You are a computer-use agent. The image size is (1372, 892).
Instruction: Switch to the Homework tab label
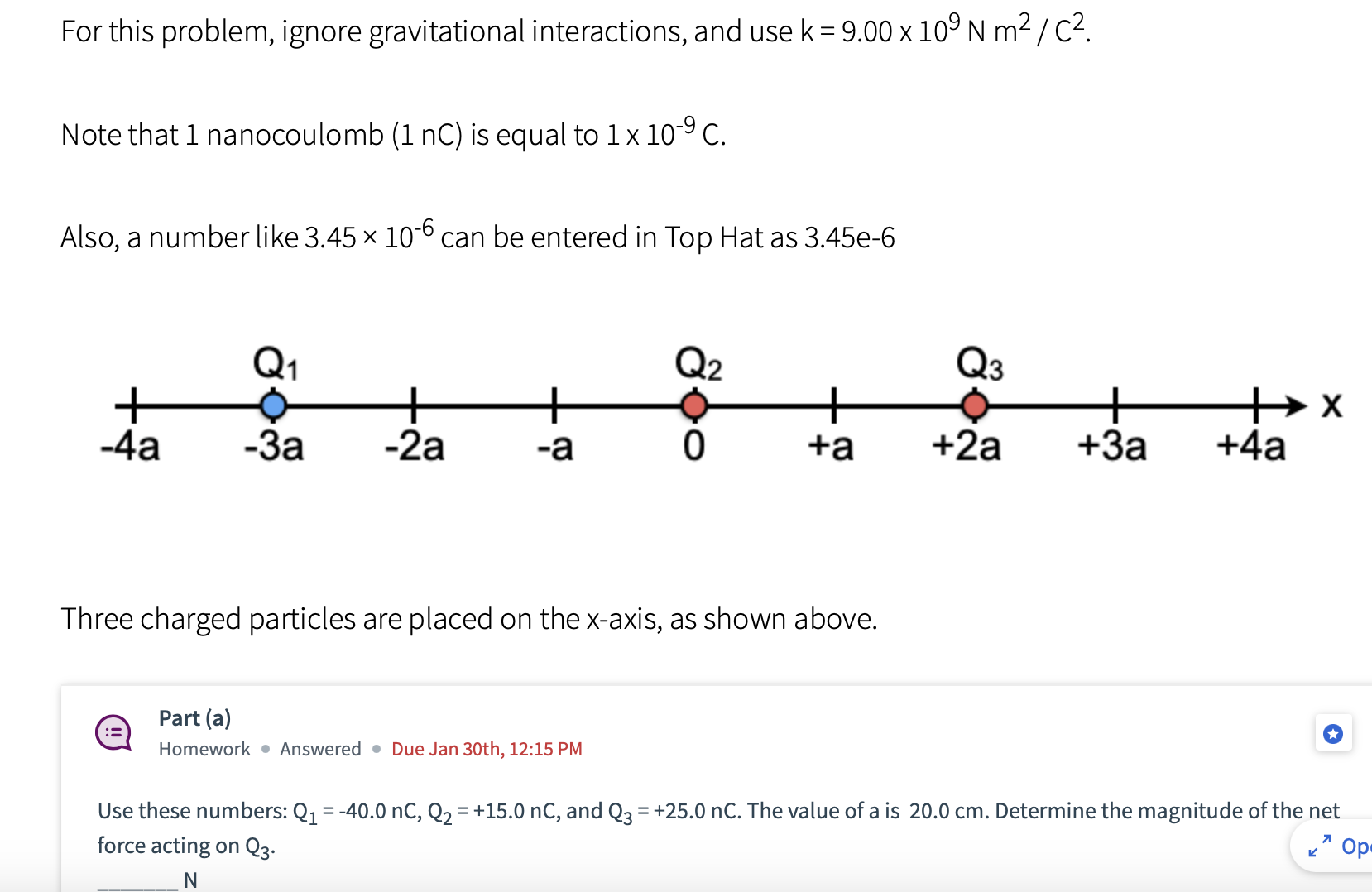pos(204,749)
